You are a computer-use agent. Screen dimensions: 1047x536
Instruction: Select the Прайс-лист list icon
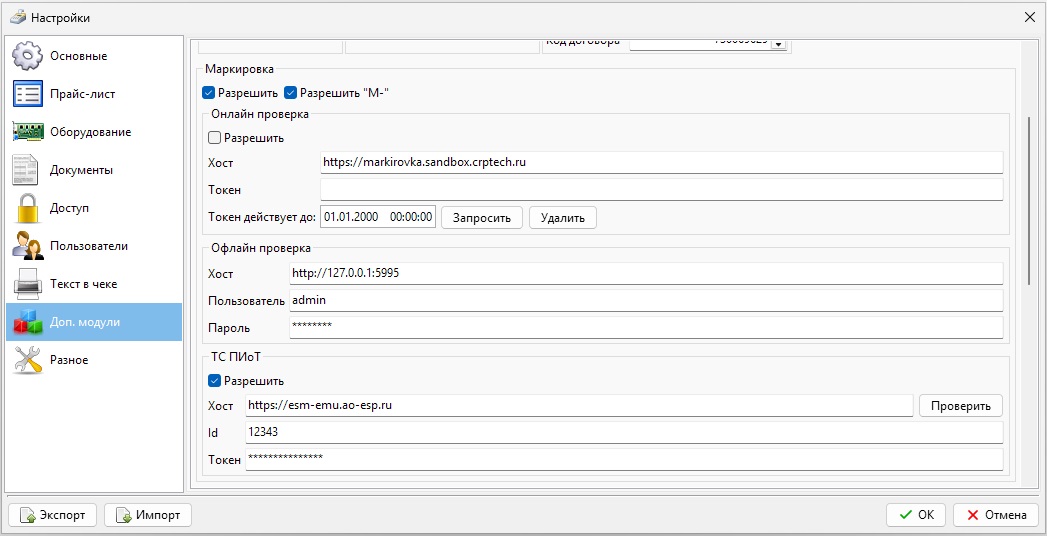click(x=28, y=94)
